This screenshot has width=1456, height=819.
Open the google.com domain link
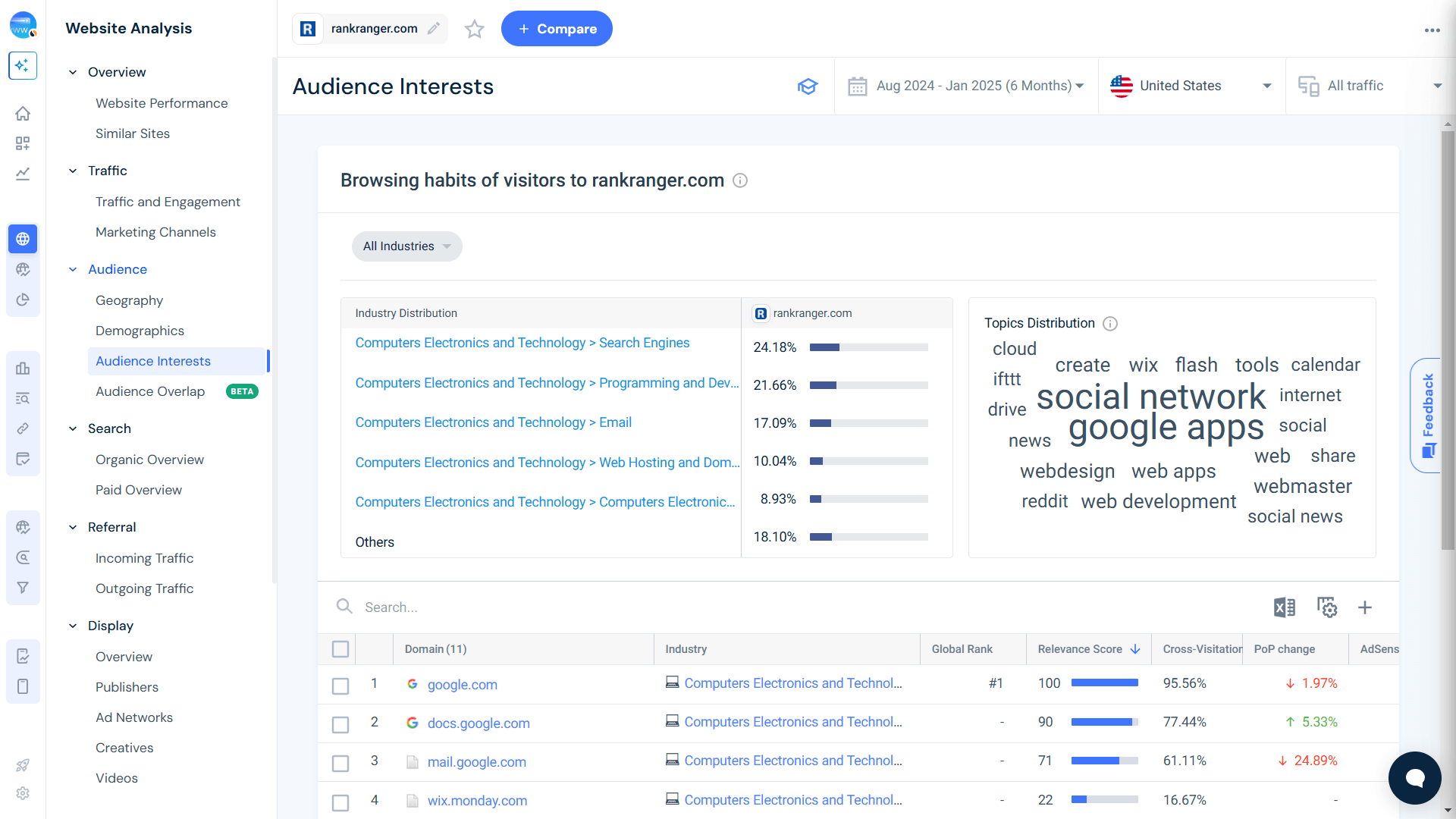coord(463,685)
